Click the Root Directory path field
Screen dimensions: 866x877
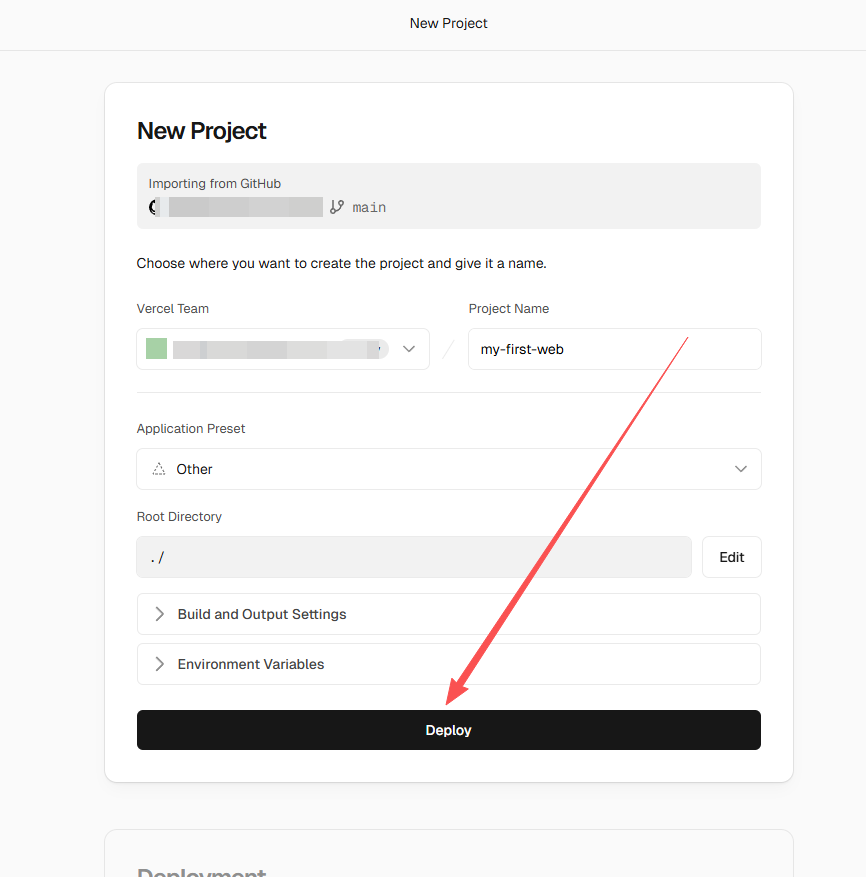[x=414, y=557]
